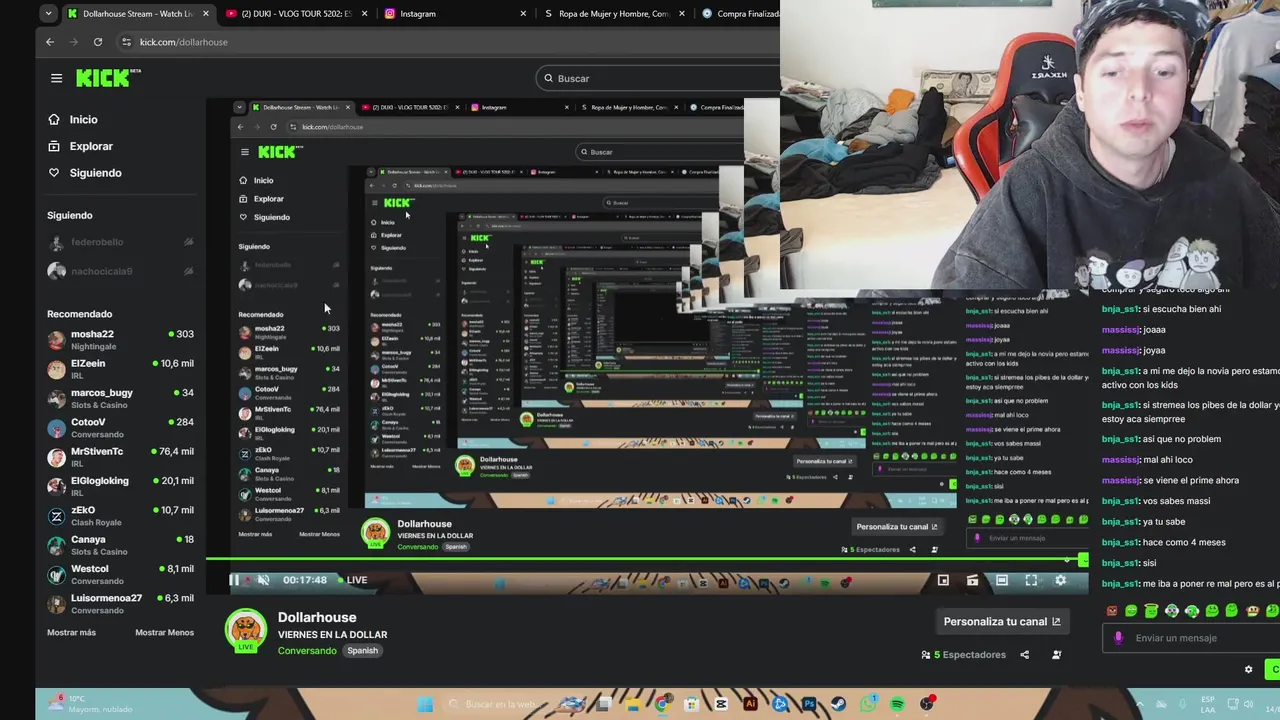The height and width of the screenshot is (720, 1280).
Task: Enter fullscreen mode
Action: [x=1031, y=580]
